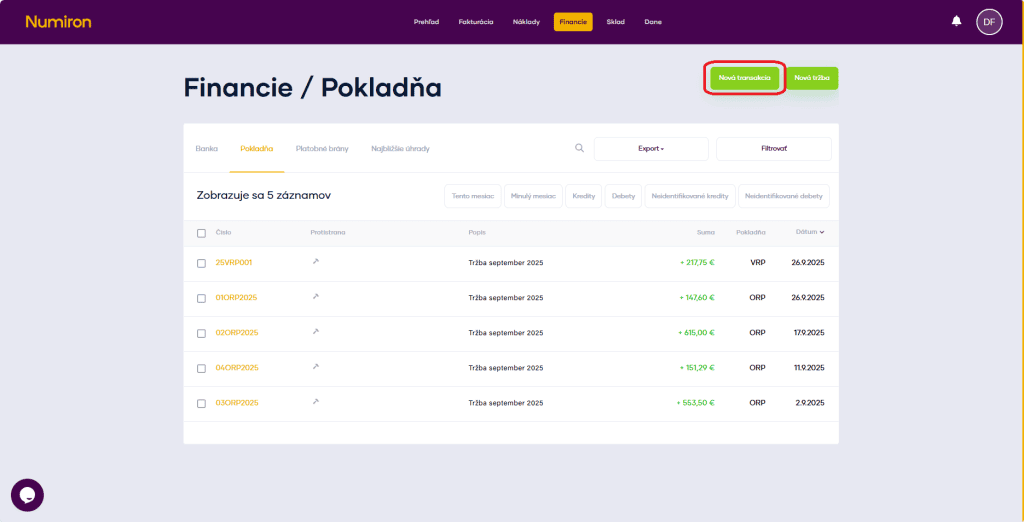Apply the Debety quick filter
The height and width of the screenshot is (522, 1024).
623,196
